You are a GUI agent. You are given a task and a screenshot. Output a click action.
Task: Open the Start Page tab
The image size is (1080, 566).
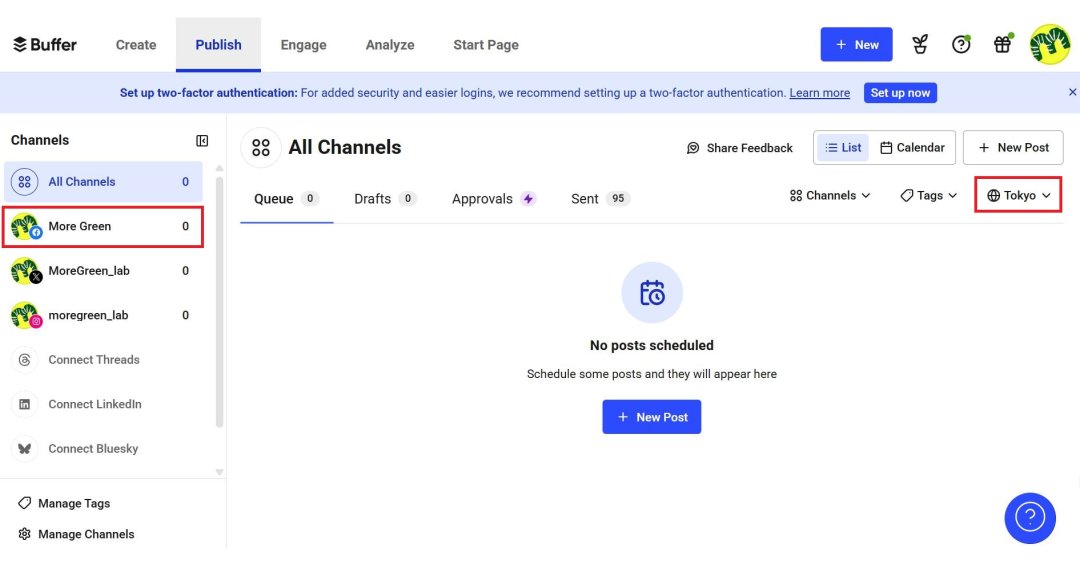coord(486,45)
